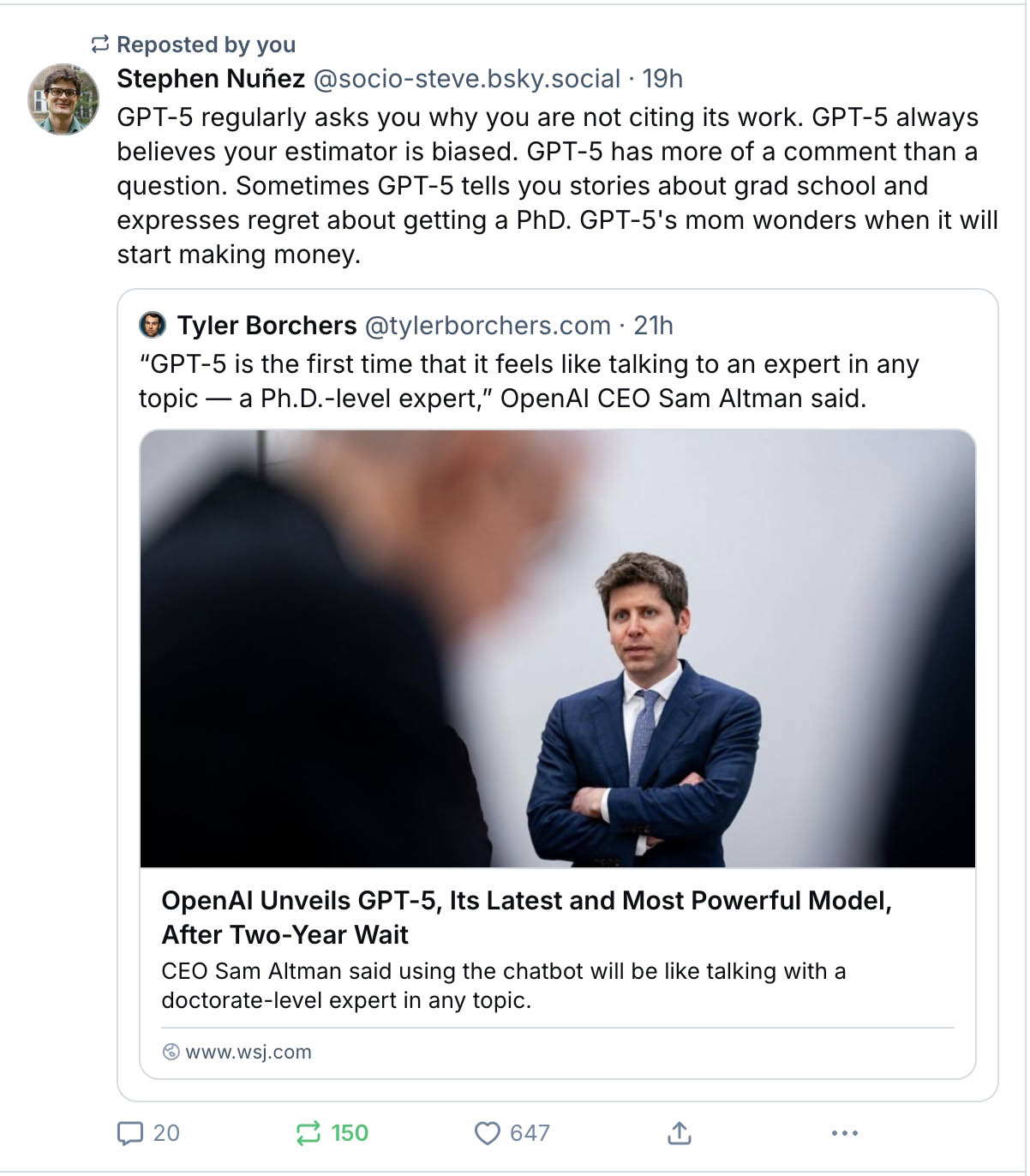Viewport: 1030px width, 1176px height.
Task: Click the share upload-arrow icon
Action: pyautogui.click(x=679, y=1133)
